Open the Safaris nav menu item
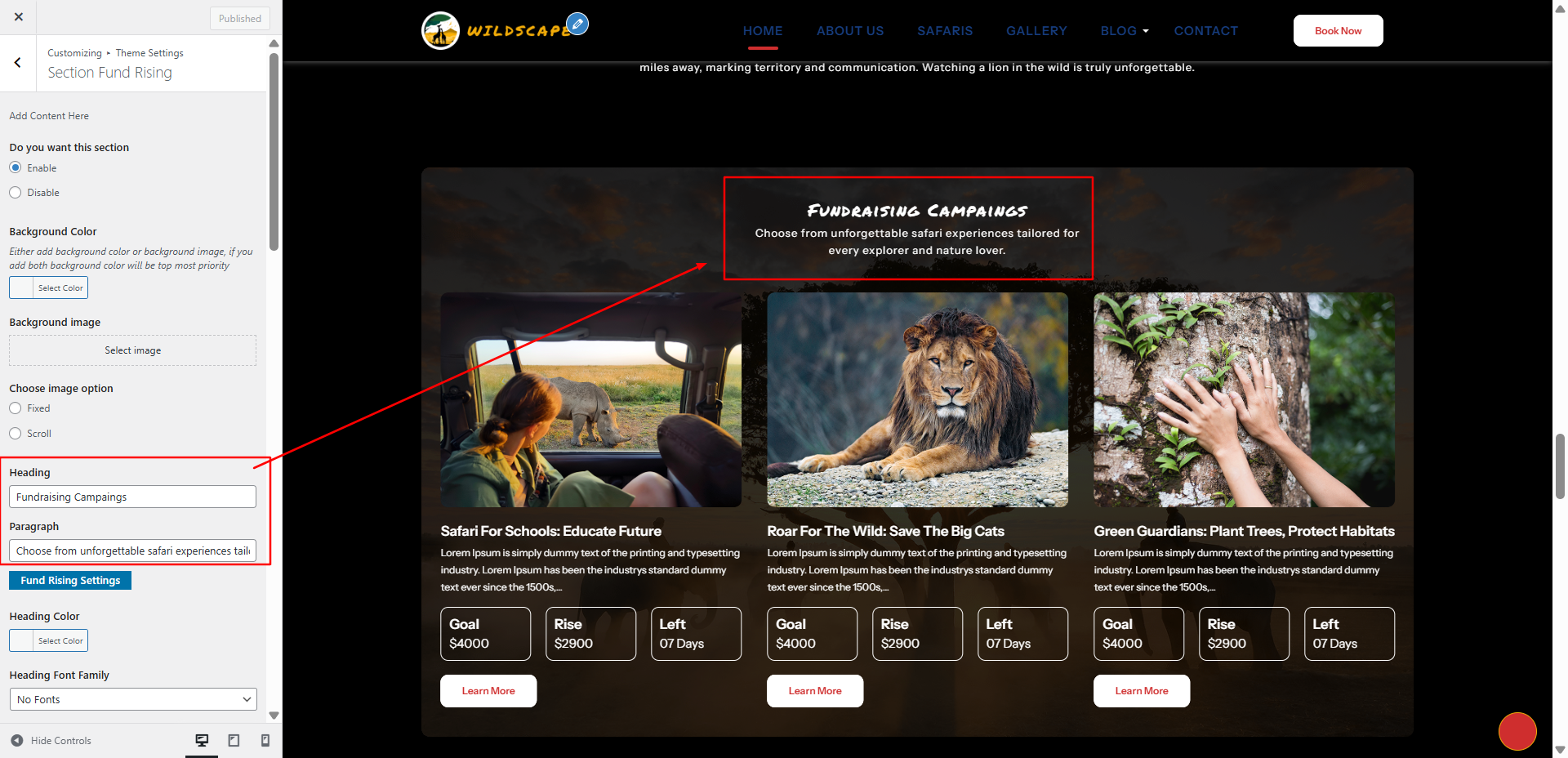 (x=945, y=31)
